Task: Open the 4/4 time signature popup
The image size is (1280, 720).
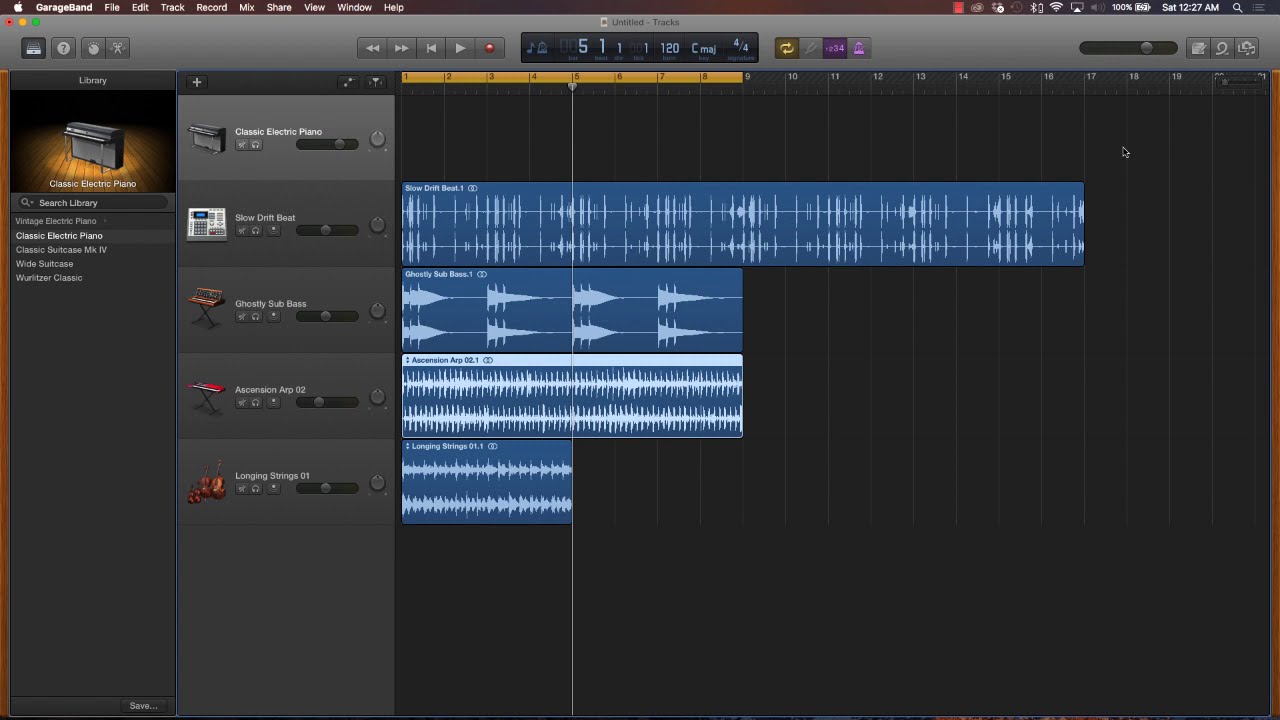Action: click(x=741, y=47)
